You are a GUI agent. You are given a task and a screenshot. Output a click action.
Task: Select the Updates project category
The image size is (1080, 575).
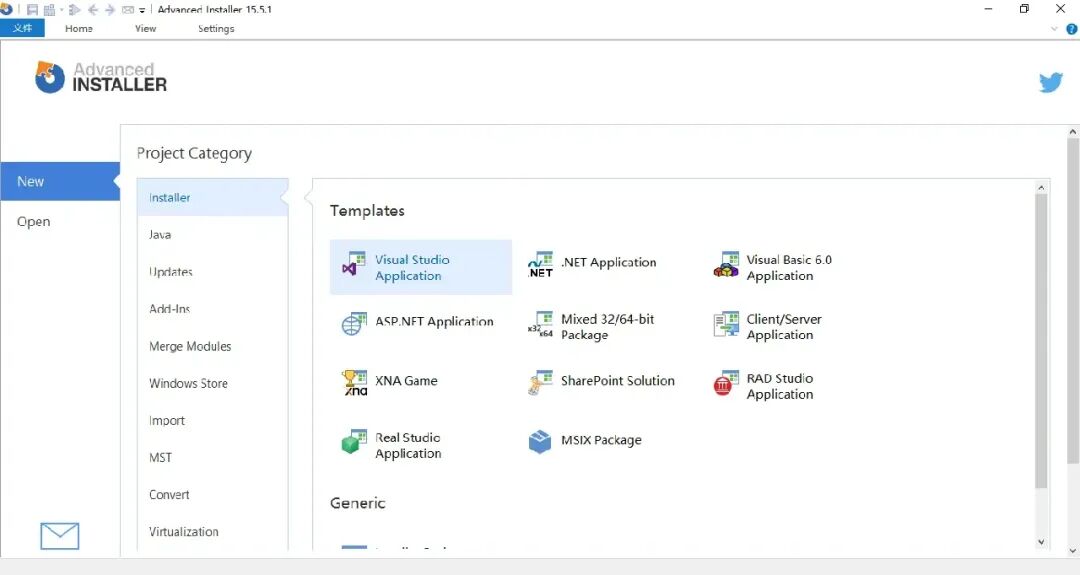point(212,272)
